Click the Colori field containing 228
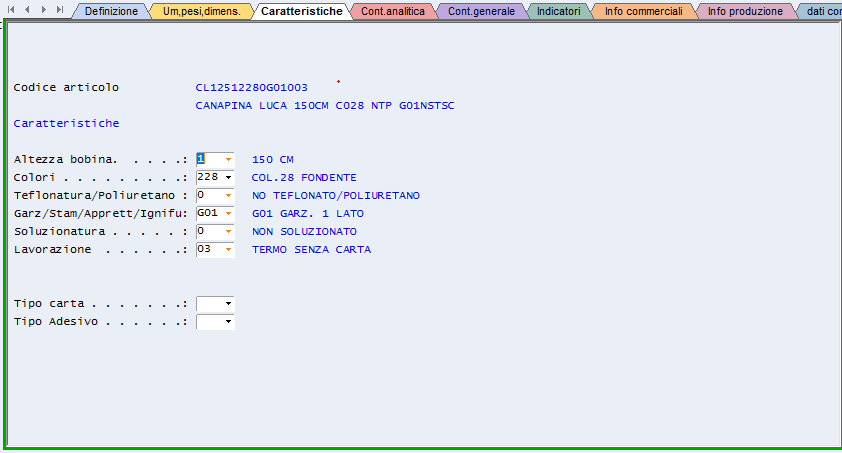 point(209,177)
